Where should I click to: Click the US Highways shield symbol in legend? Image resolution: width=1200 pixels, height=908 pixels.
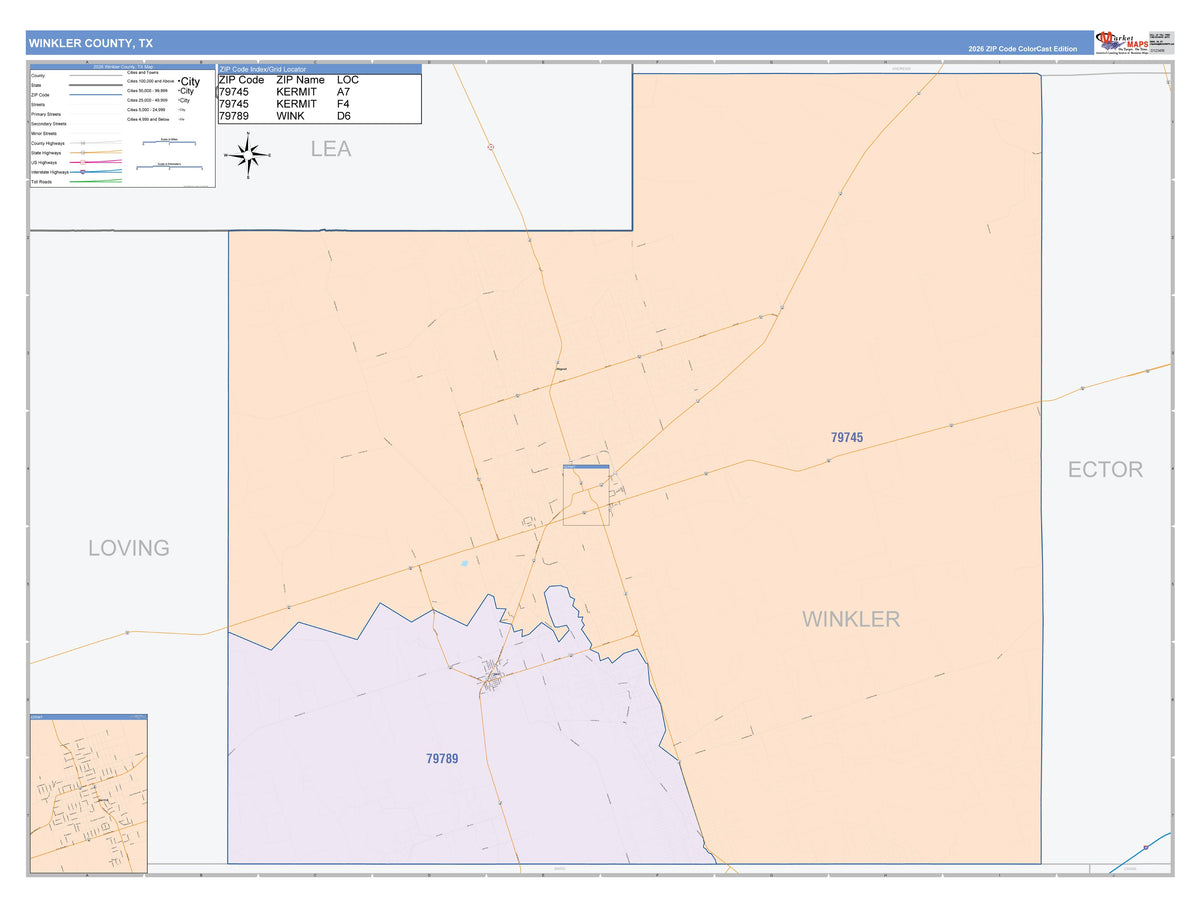click(83, 162)
